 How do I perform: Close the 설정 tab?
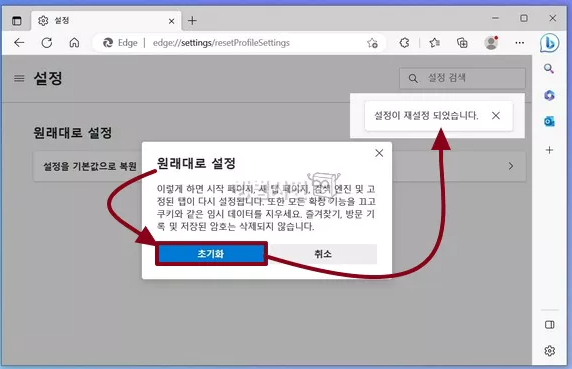[x=171, y=21]
